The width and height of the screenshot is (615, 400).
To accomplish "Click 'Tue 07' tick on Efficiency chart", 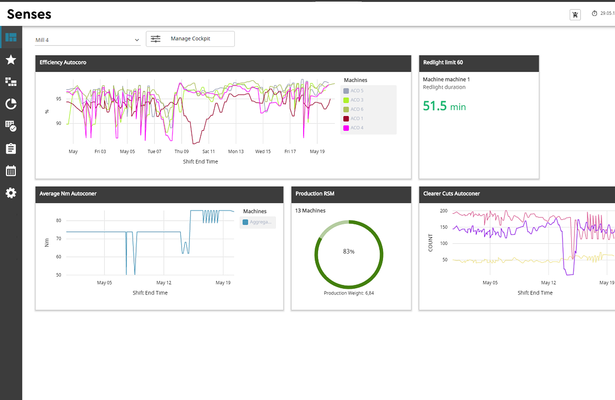I will [154, 151].
